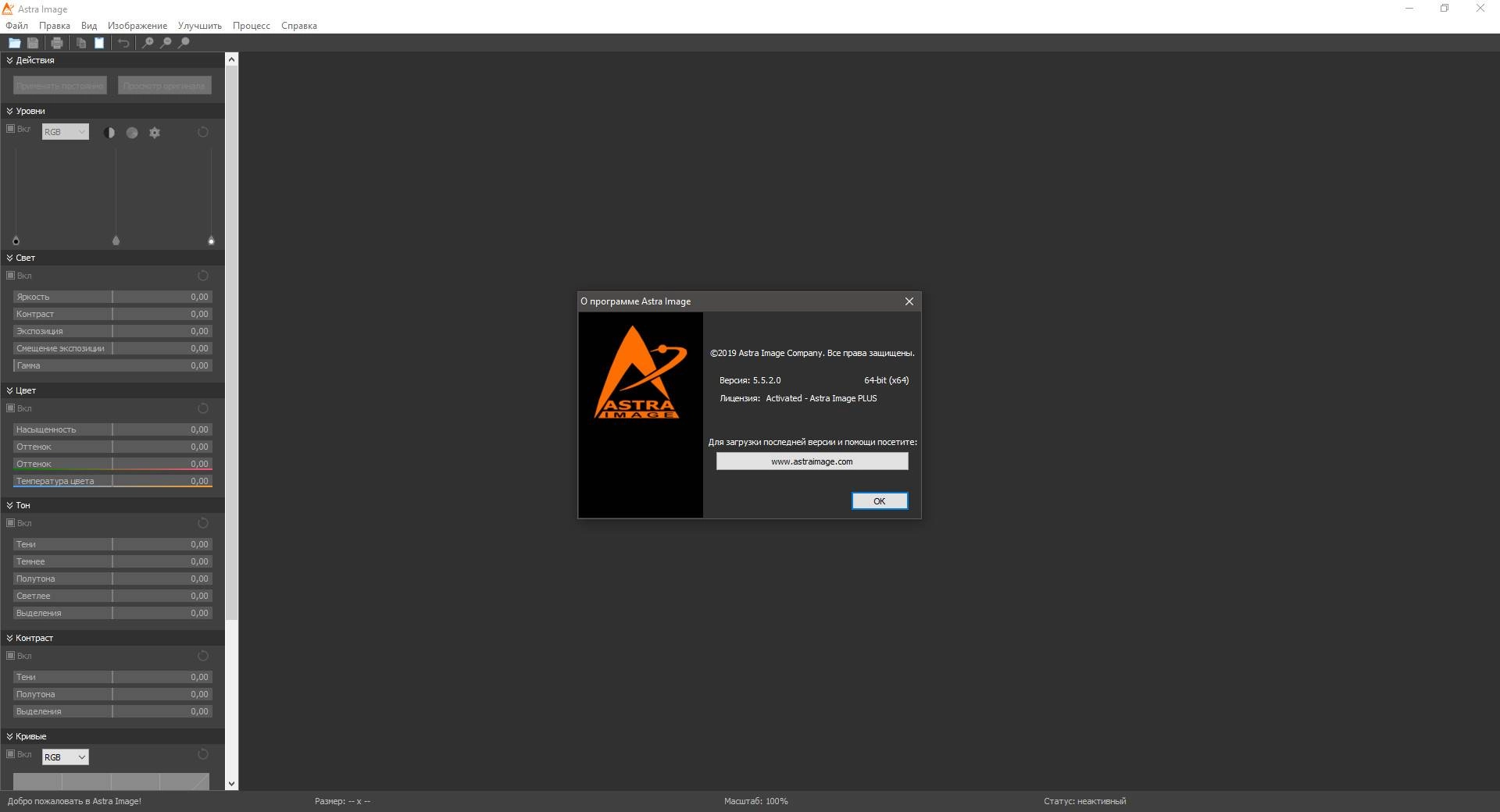The image size is (1500, 812).
Task: Click the panel scrollbar up arrow
Action: [x=231, y=59]
